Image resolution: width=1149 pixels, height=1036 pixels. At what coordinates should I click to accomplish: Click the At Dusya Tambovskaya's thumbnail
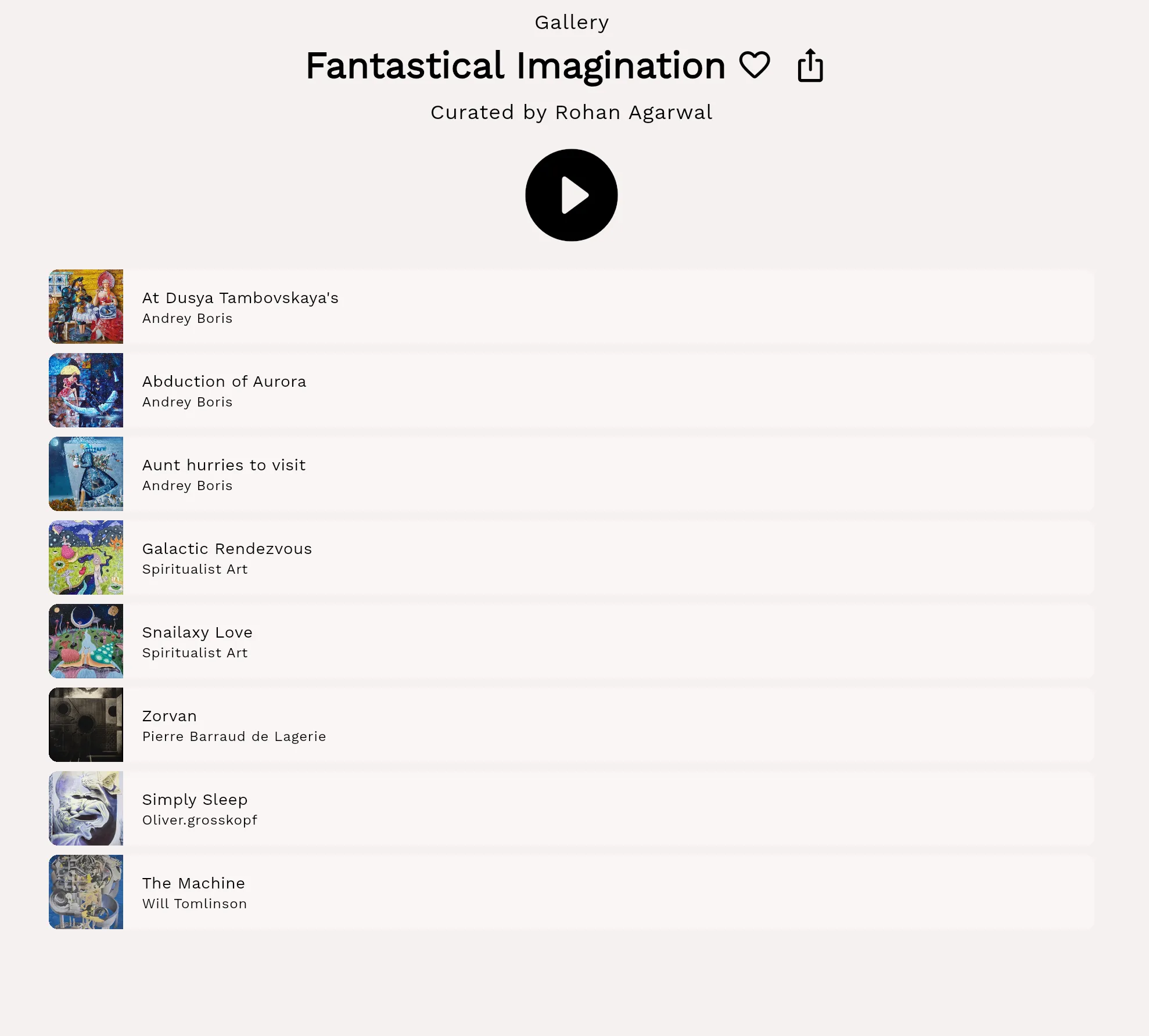(x=85, y=307)
